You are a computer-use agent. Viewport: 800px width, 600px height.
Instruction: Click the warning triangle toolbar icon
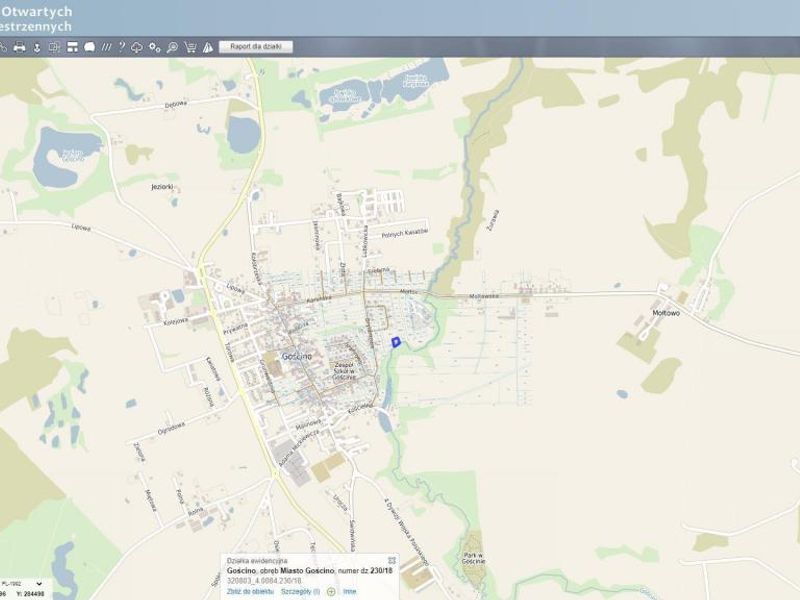click(208, 47)
